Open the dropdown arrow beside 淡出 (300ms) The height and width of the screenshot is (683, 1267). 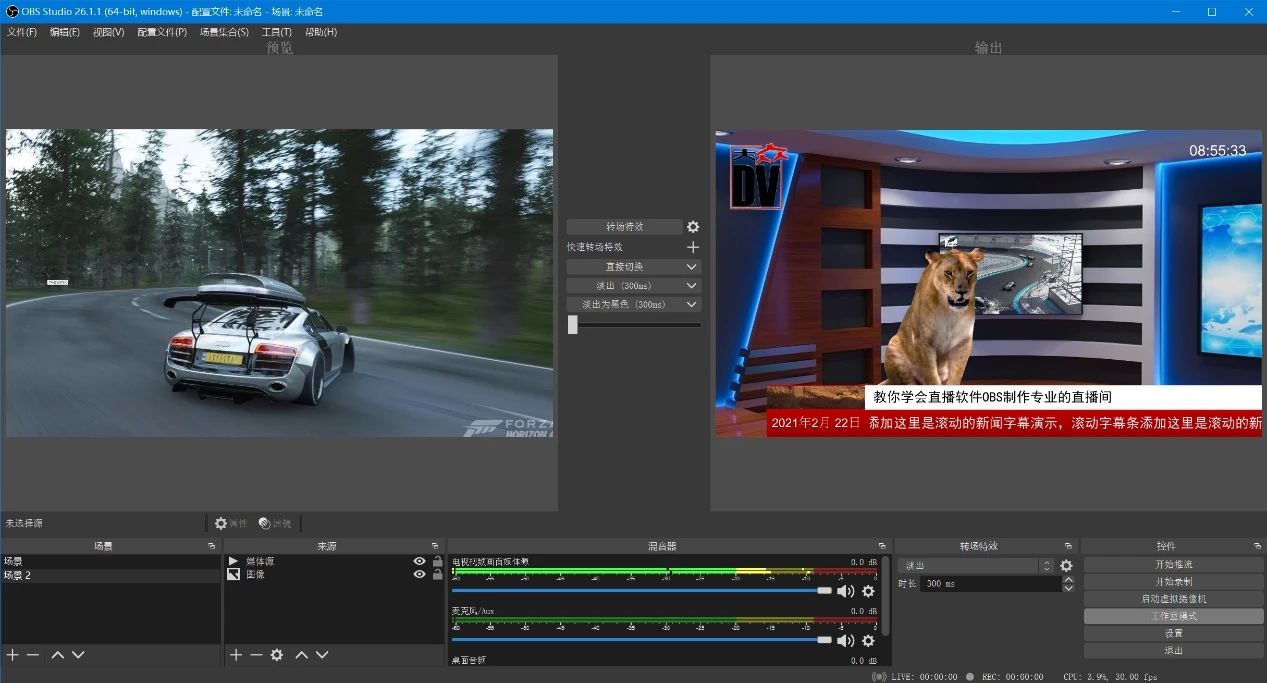[692, 286]
